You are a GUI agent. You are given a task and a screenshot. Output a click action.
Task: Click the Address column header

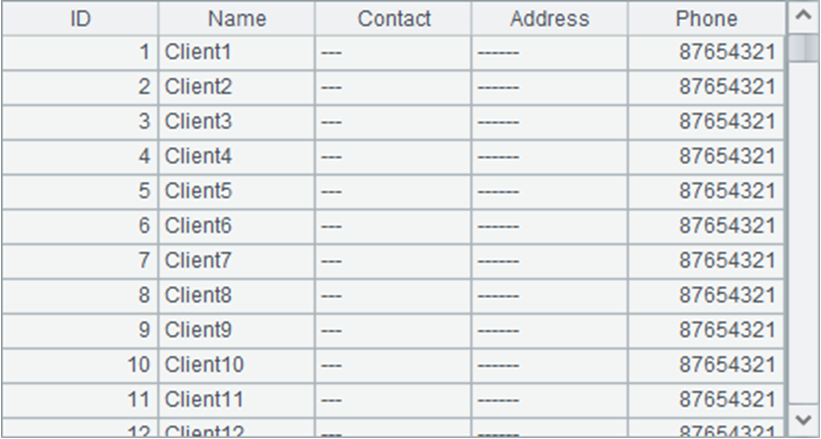(549, 18)
